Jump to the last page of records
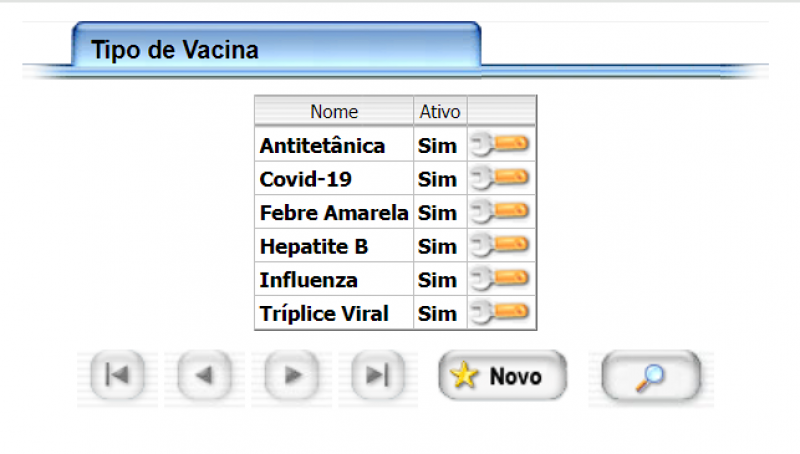 click(377, 376)
